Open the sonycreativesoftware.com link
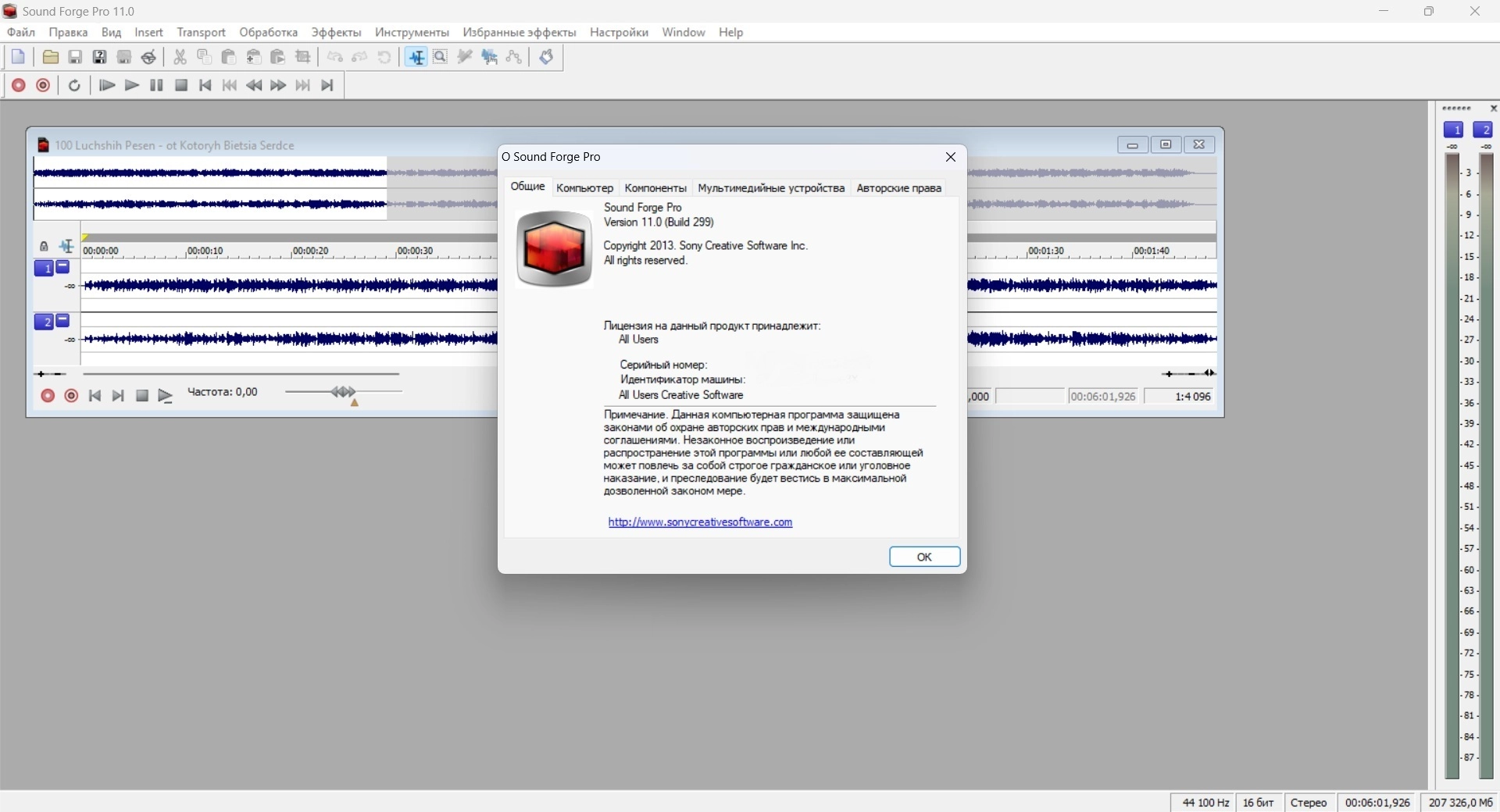 (x=701, y=522)
